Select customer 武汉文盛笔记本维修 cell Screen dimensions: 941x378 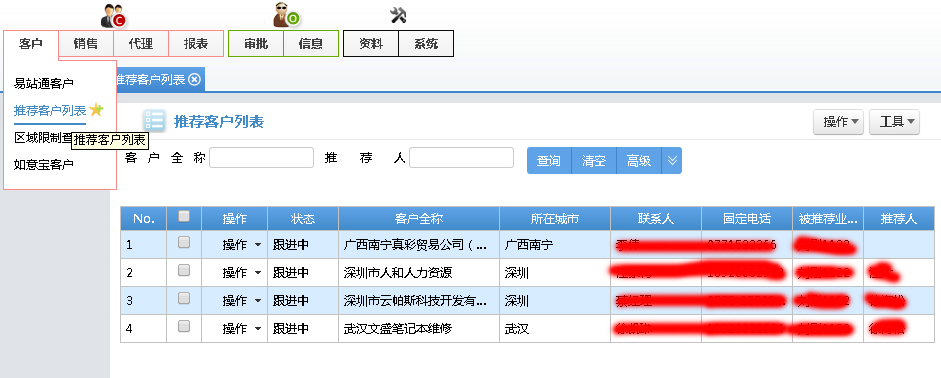419,329
